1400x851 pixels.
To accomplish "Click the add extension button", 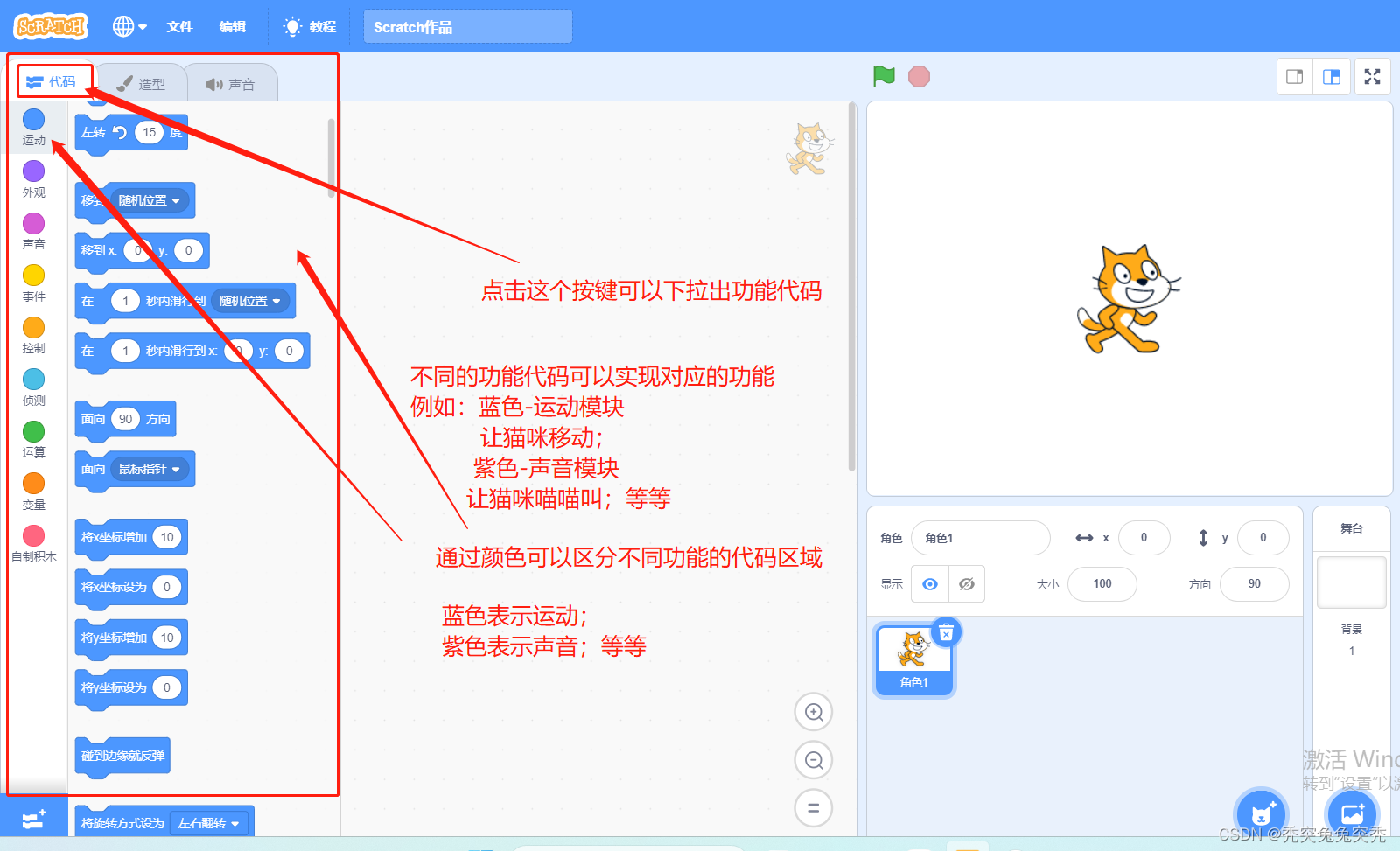I will tap(34, 820).
